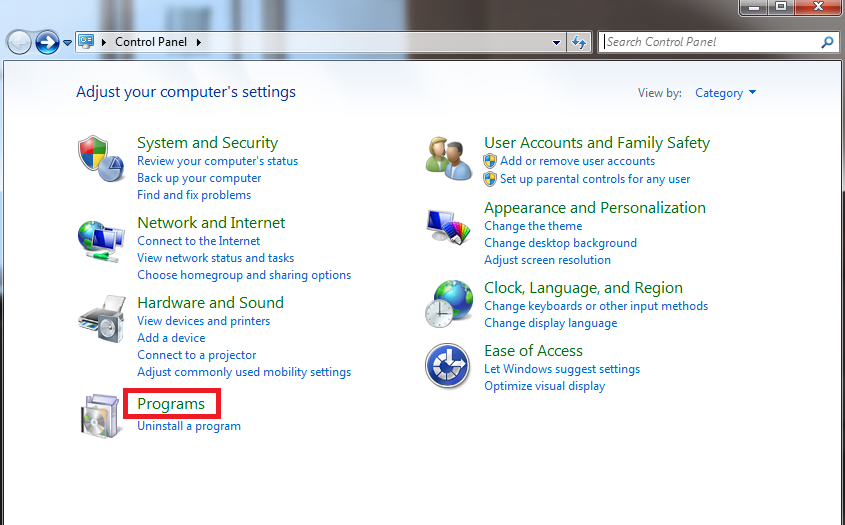Click the Network and Internet globe icon

101,241
